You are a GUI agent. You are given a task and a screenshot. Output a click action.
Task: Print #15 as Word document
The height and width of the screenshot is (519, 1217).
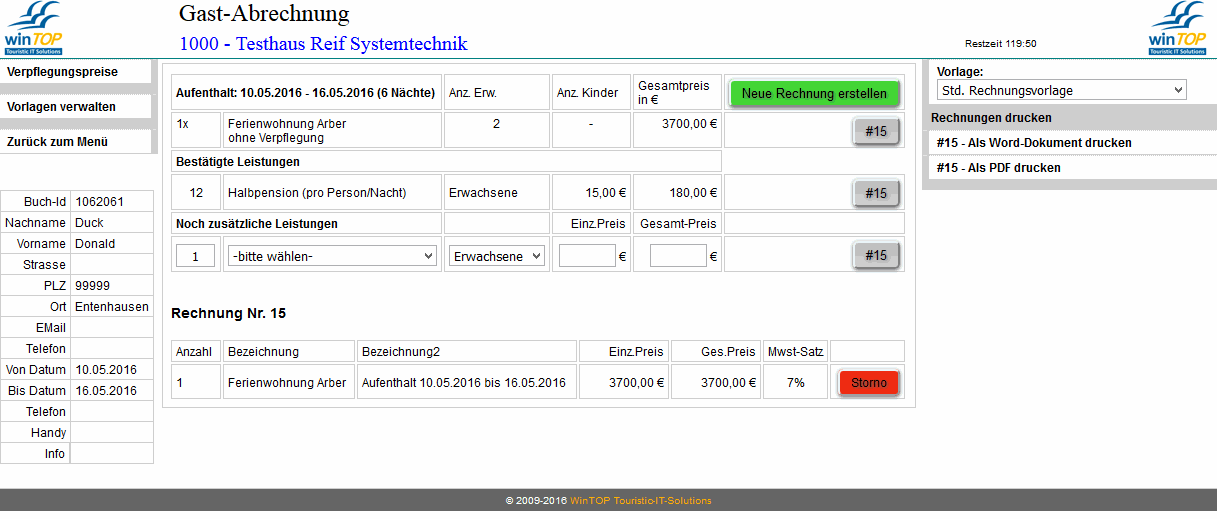tap(1034, 143)
